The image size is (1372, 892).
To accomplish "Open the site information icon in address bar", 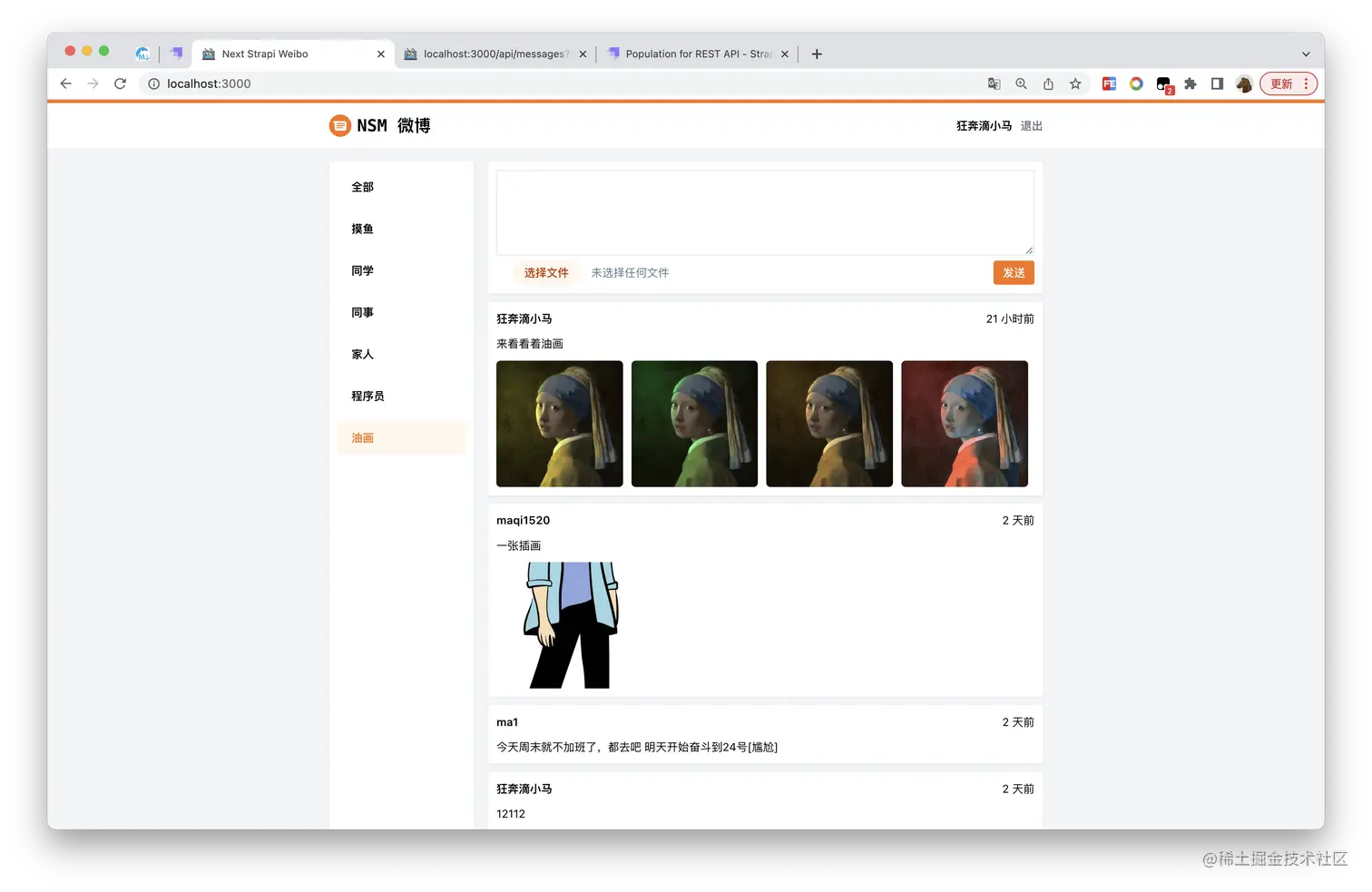I will click(x=154, y=83).
